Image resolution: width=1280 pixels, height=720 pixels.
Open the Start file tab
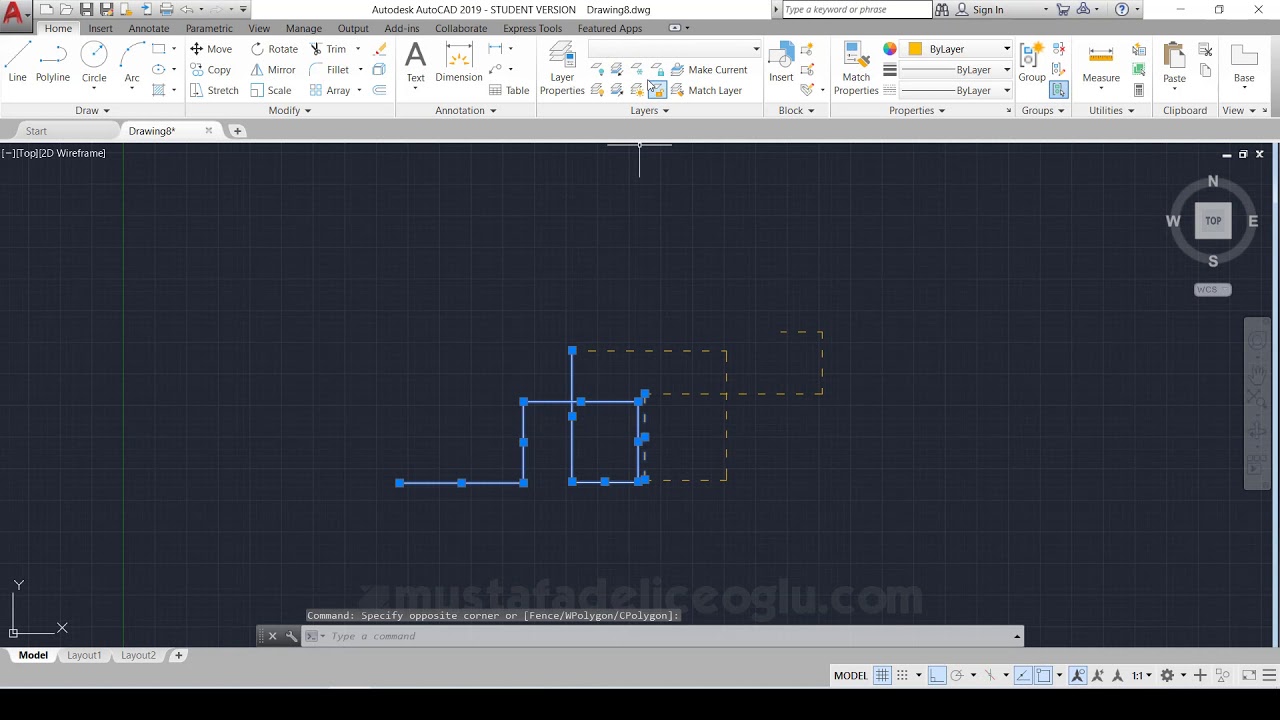tap(36, 131)
